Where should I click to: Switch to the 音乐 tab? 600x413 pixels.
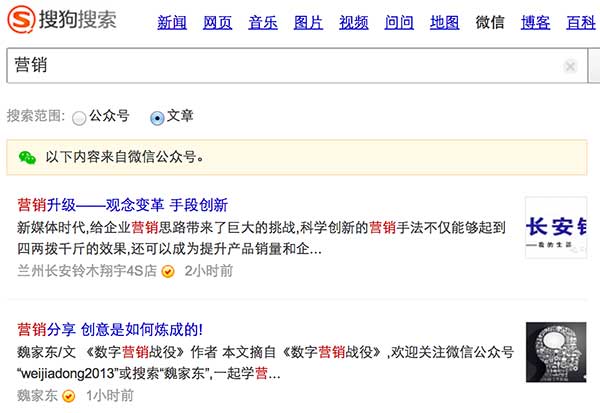point(263,23)
